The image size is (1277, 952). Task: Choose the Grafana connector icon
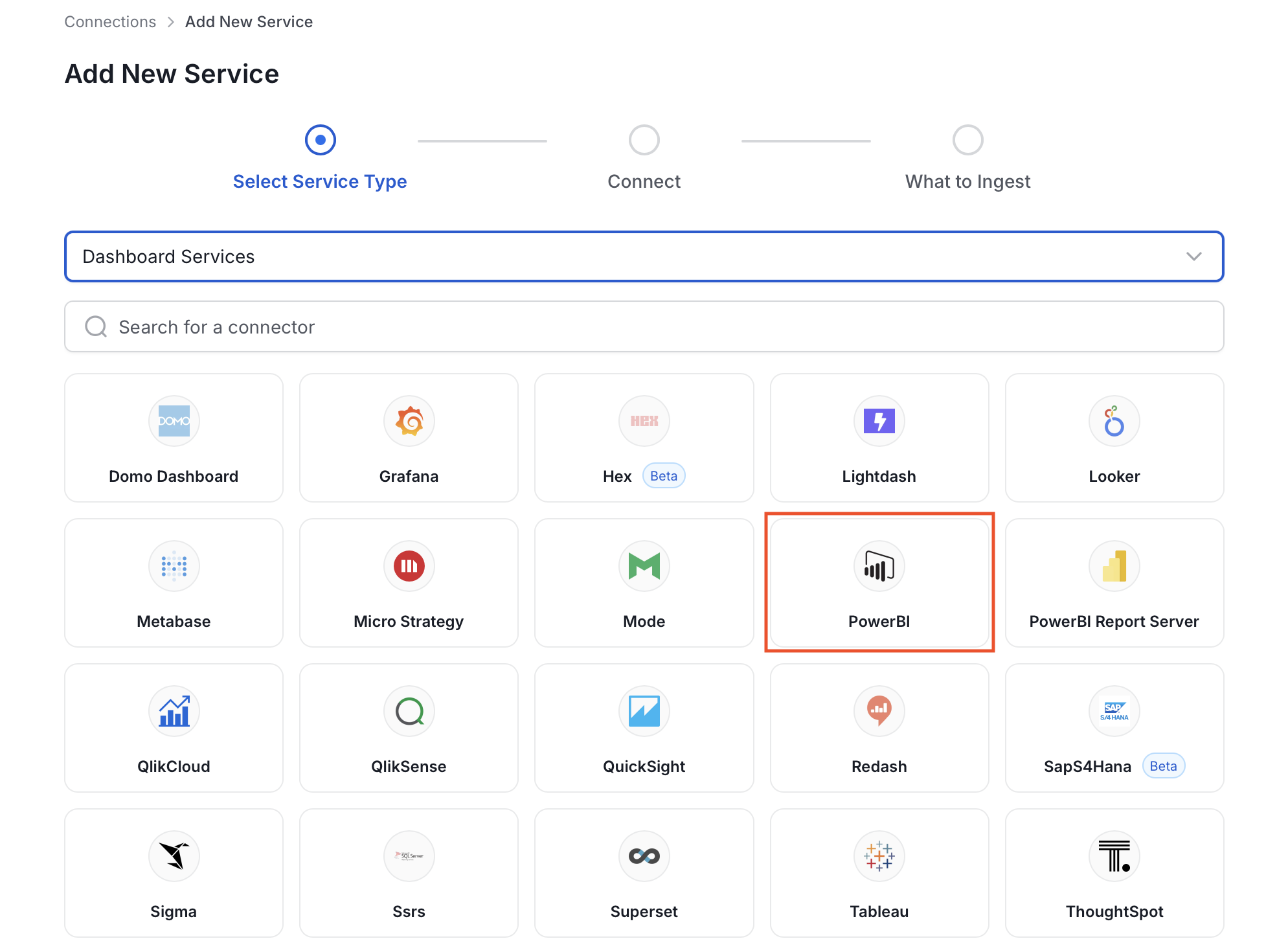[409, 421]
